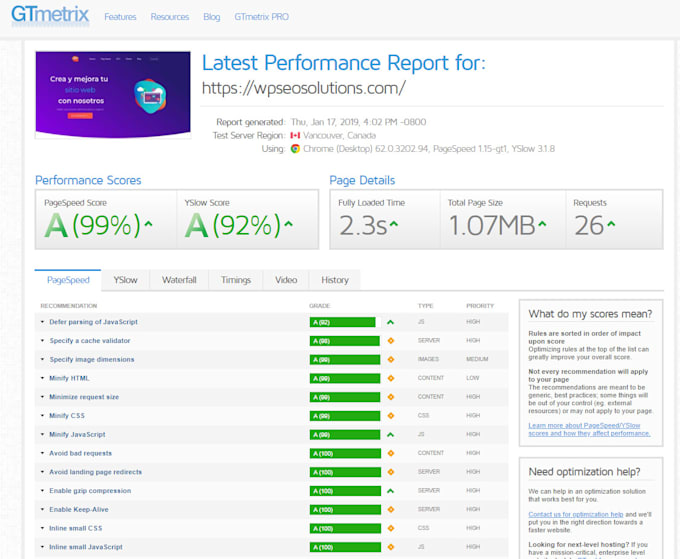Image resolution: width=680 pixels, height=559 pixels.
Task: Click green arrow for Minify JavaScript
Action: coord(390,435)
